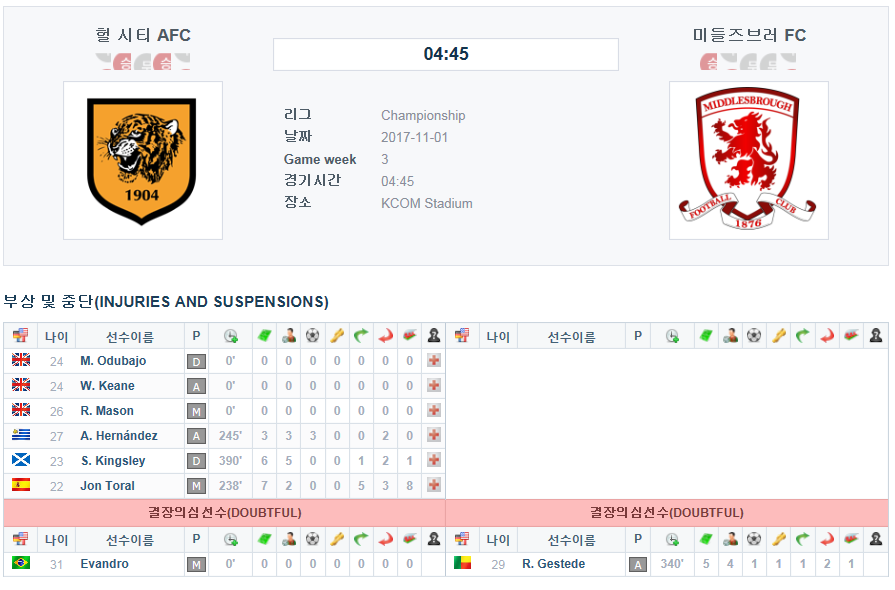Screen dimensions: 895x590
Task: Click the green substitution arrow icon in Hull injuries header
Action: [361, 336]
